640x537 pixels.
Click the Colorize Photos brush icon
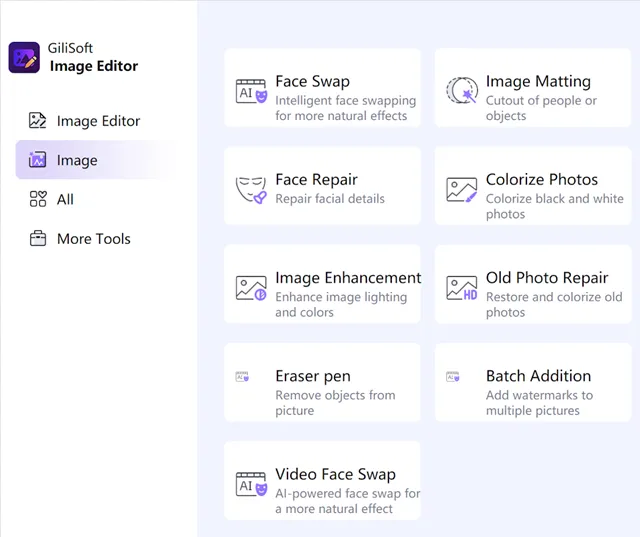click(x=462, y=190)
